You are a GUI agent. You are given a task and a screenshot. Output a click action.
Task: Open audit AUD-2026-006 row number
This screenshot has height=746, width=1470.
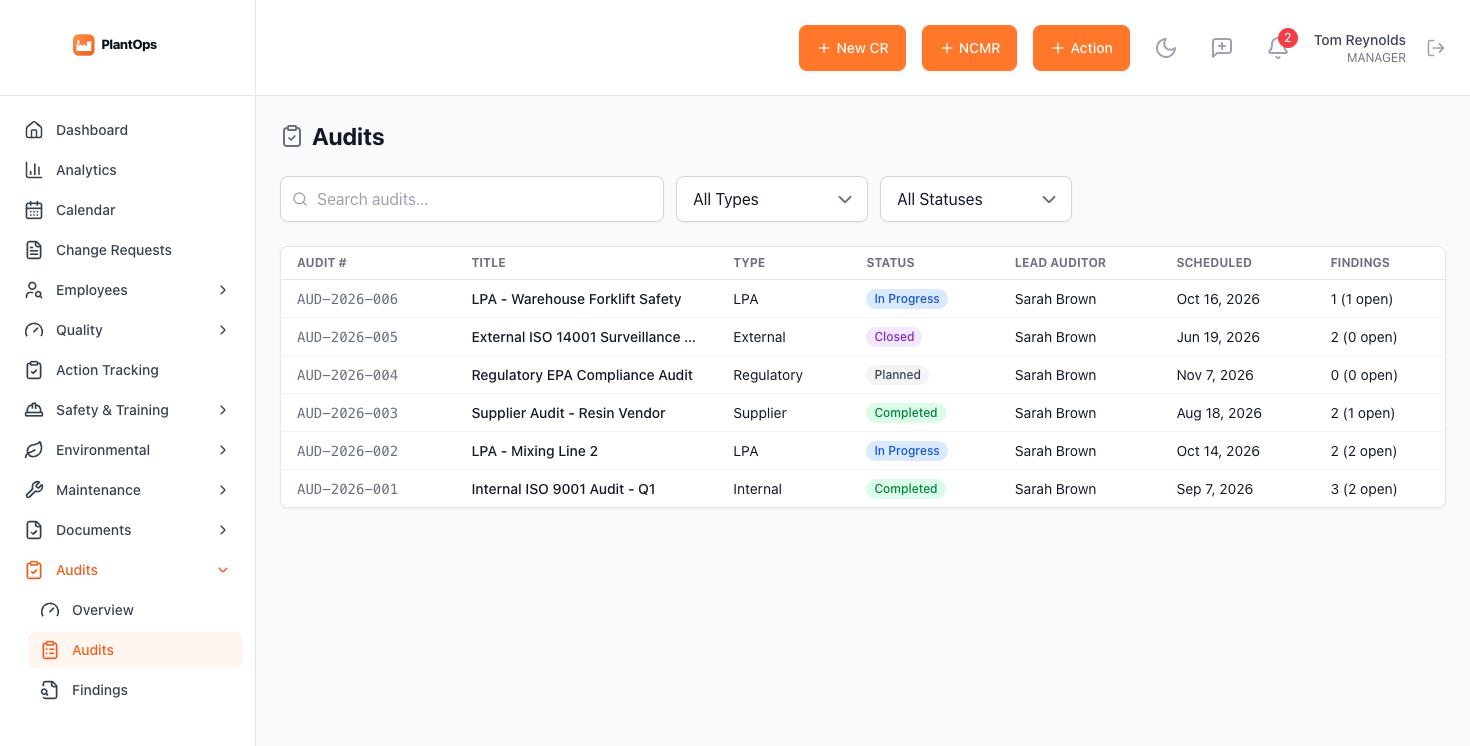347,299
